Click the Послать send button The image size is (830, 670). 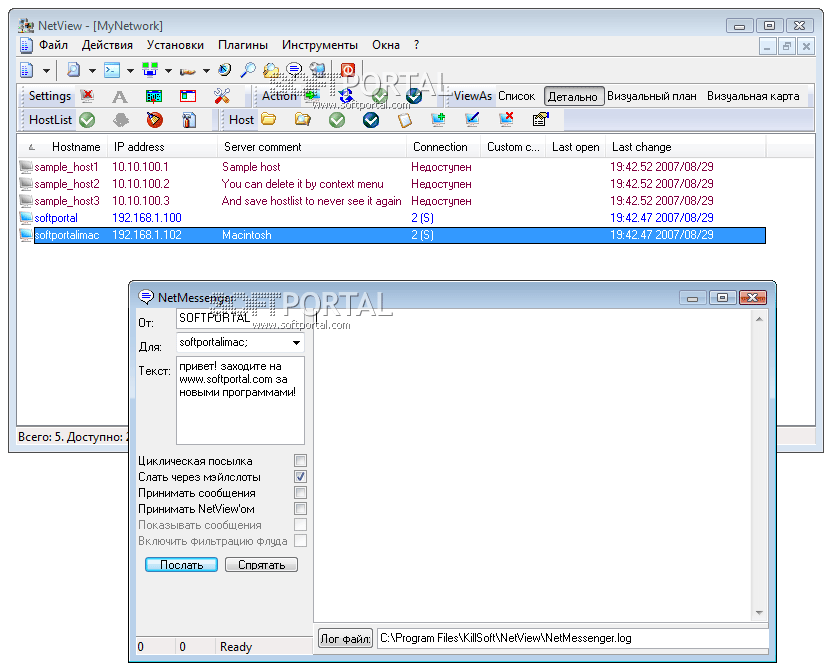coord(182,565)
